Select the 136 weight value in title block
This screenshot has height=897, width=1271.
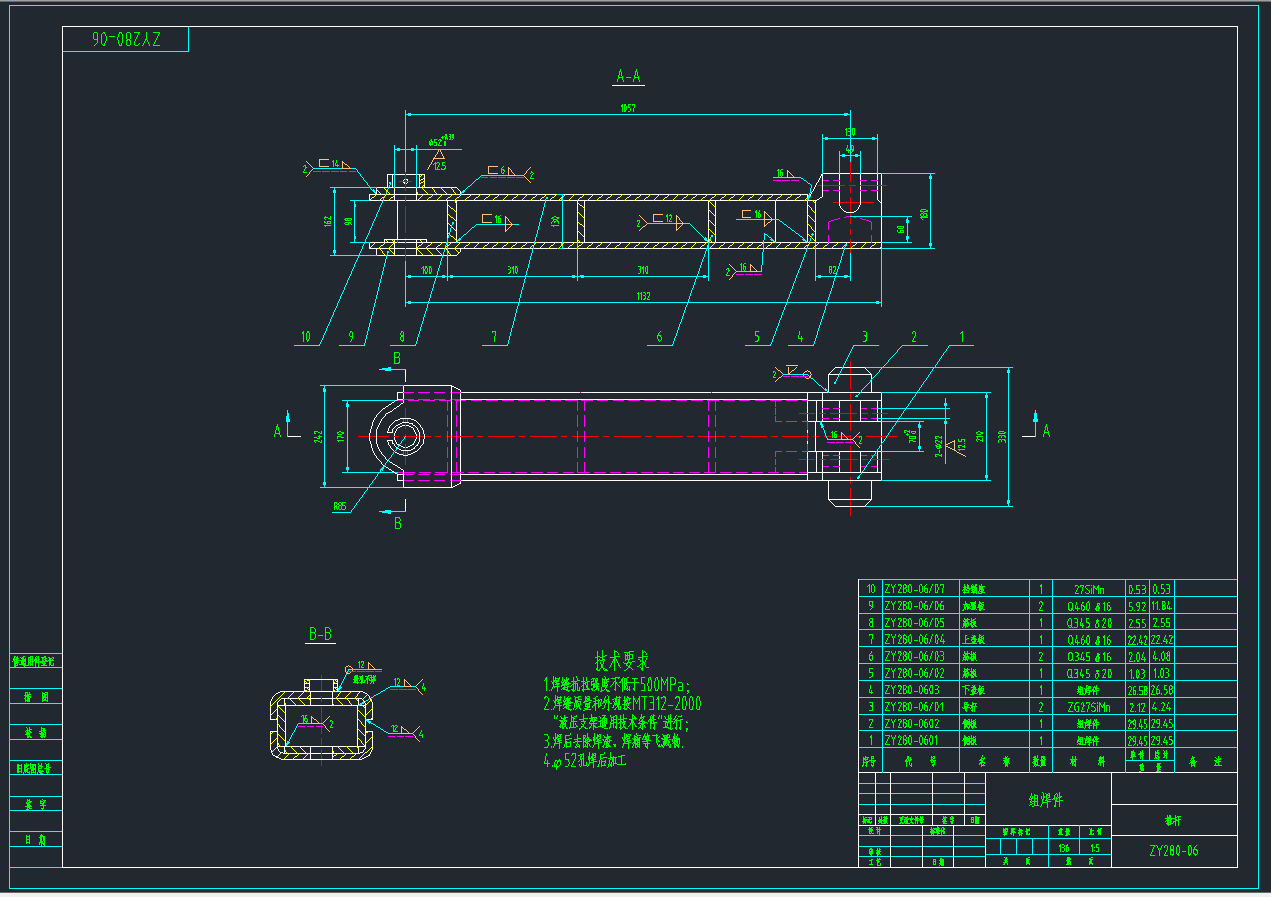(1064, 847)
